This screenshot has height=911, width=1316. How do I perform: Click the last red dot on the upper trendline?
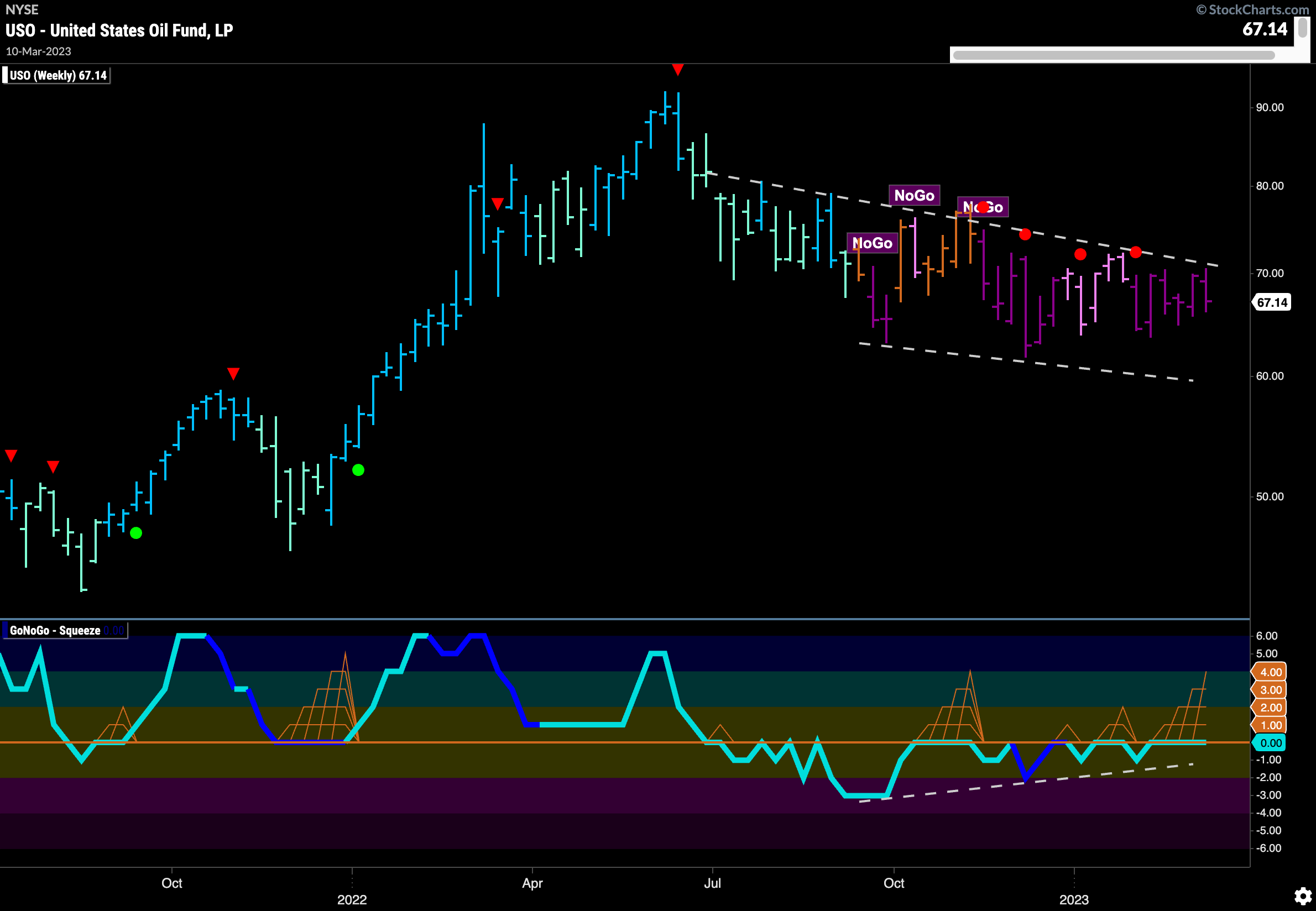pyautogui.click(x=1136, y=252)
